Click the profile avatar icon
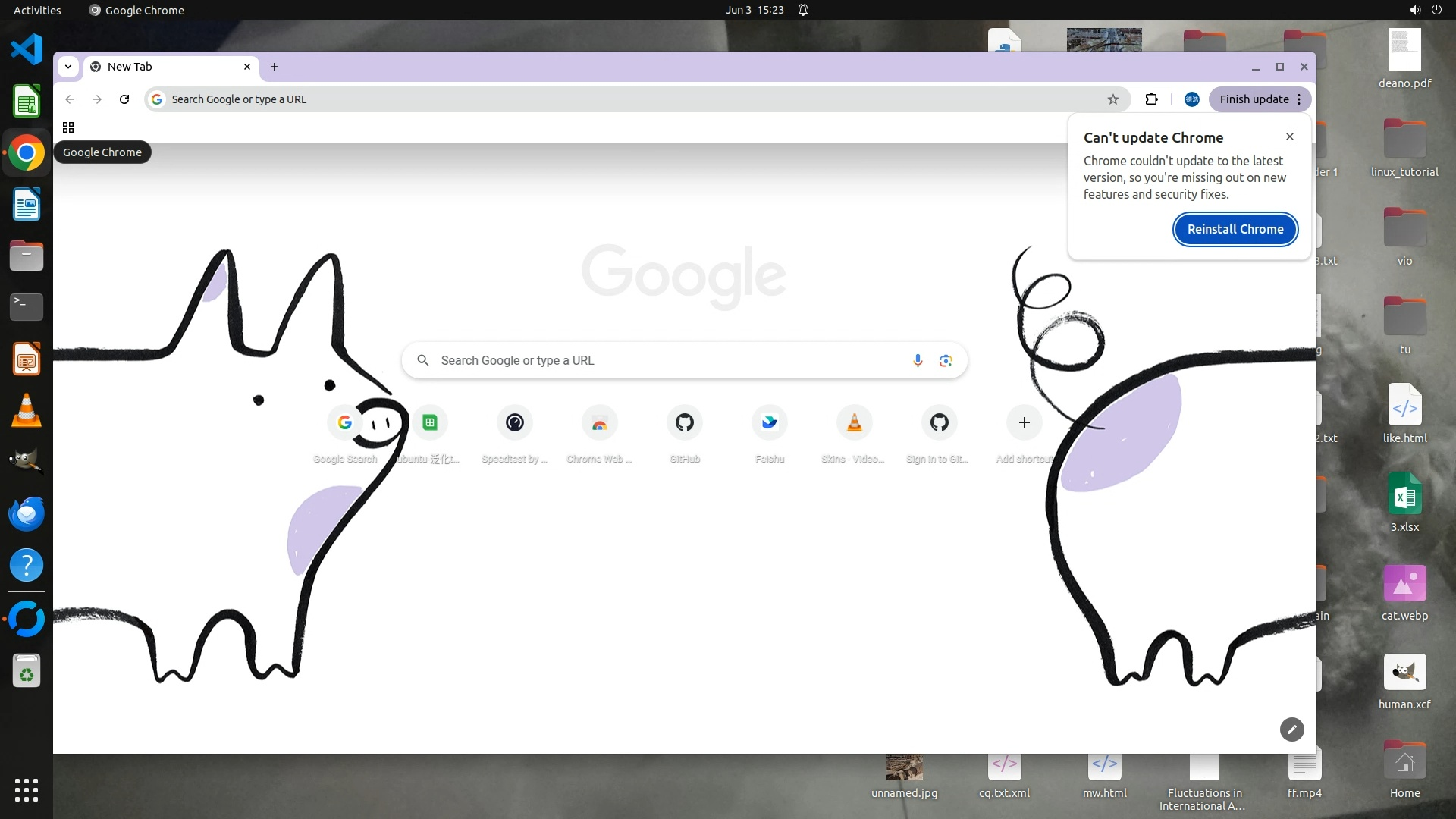1456x819 pixels. (1191, 99)
